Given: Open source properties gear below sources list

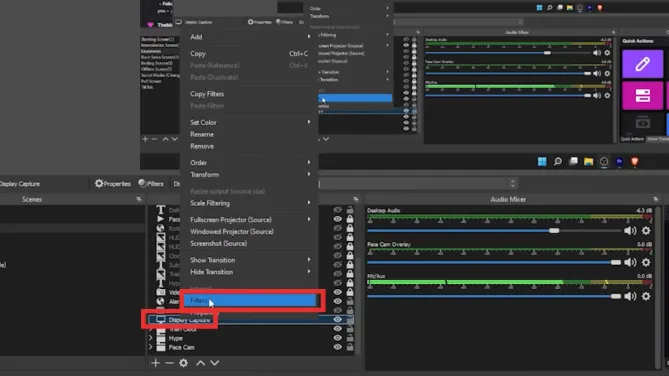Looking at the screenshot, I should pyautogui.click(x=183, y=363).
